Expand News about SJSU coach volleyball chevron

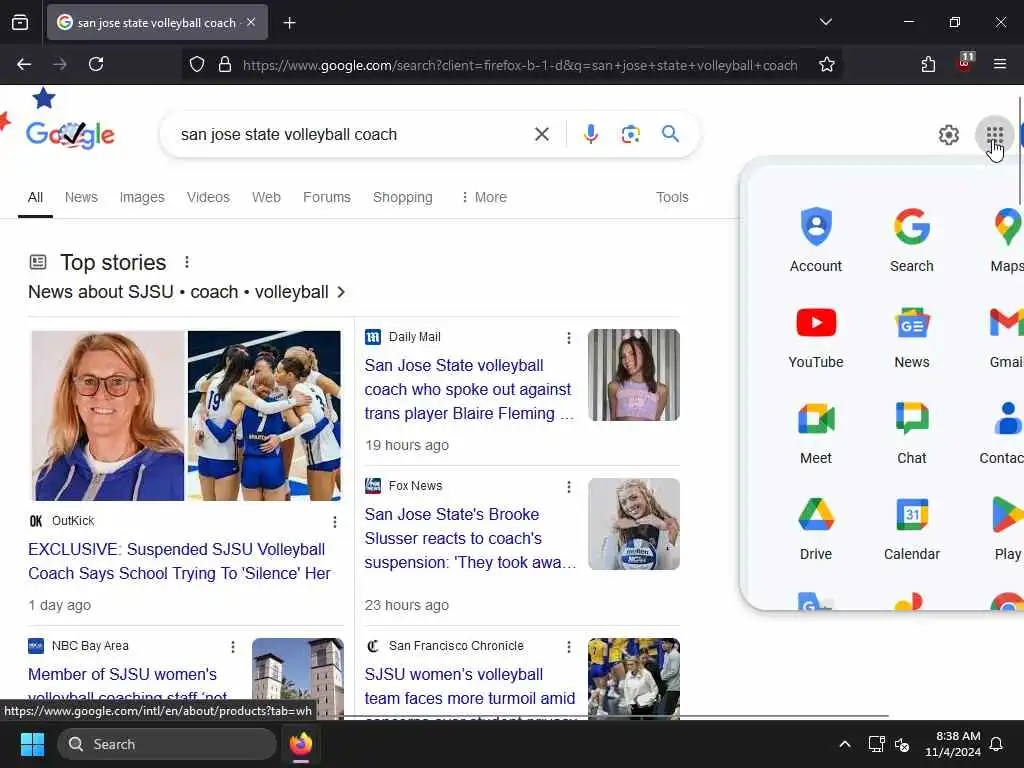pyautogui.click(x=341, y=292)
